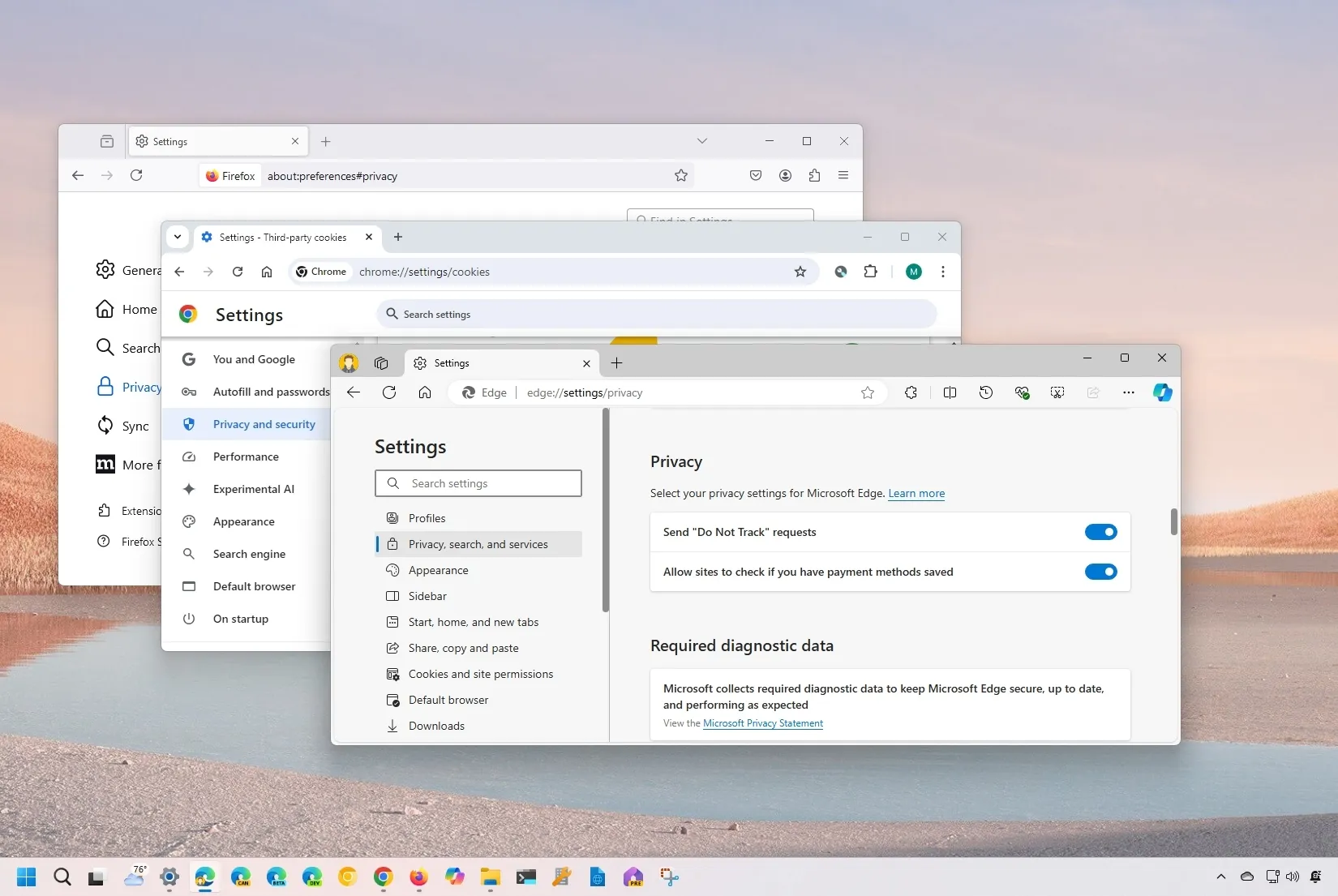Image resolution: width=1338 pixels, height=896 pixels.
Task: Open Firefox hamburger application menu
Action: pyautogui.click(x=843, y=175)
